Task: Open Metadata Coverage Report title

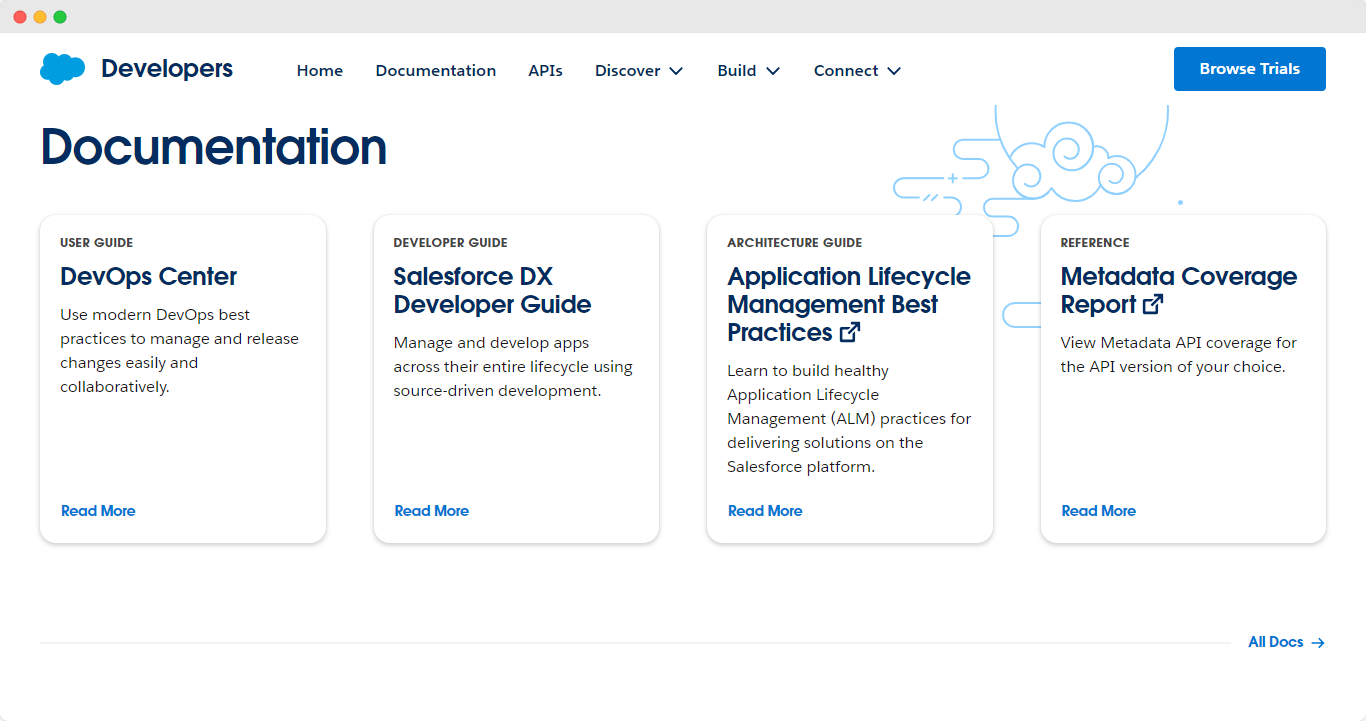Action: tap(1179, 291)
